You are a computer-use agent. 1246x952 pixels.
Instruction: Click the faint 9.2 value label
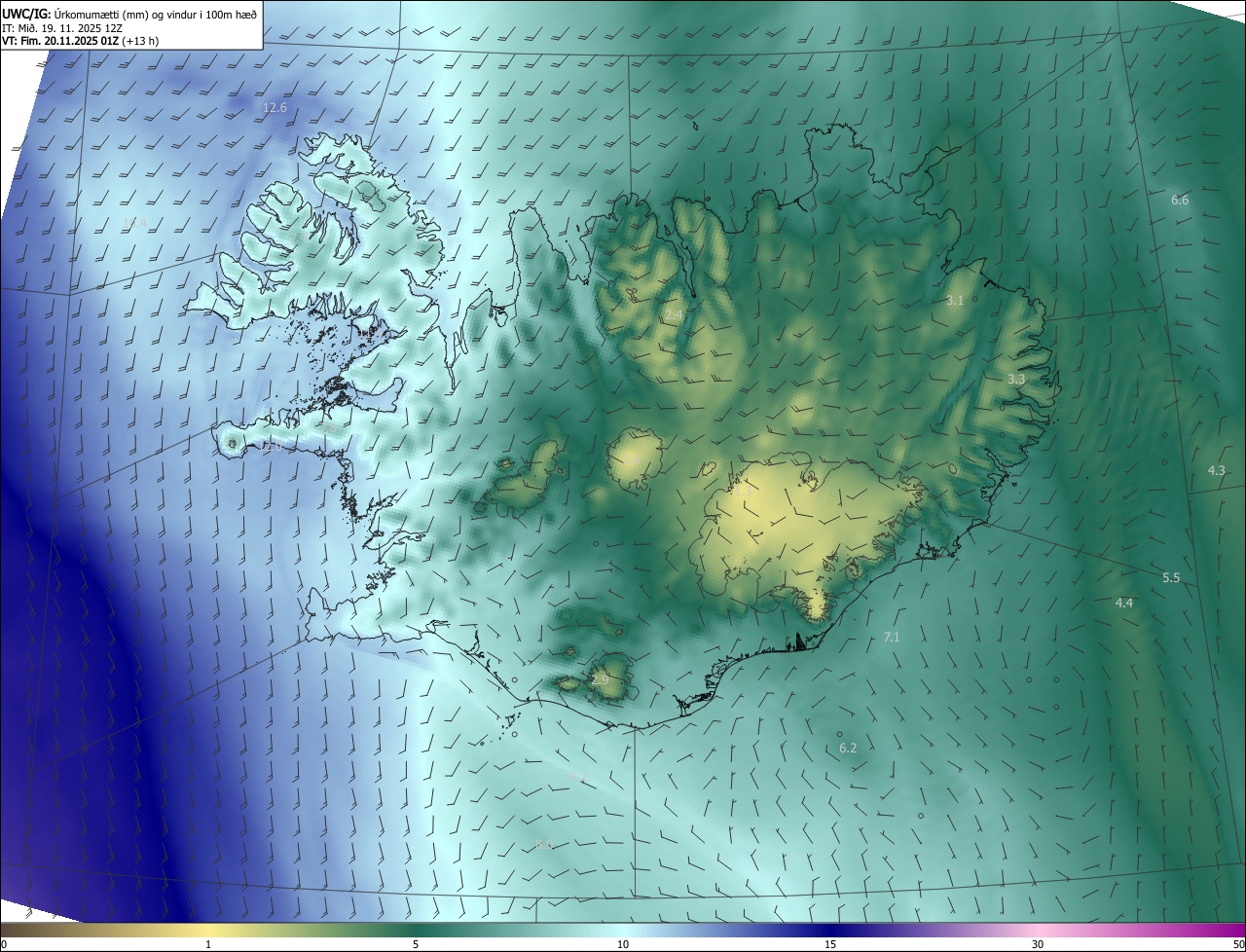coord(578,776)
